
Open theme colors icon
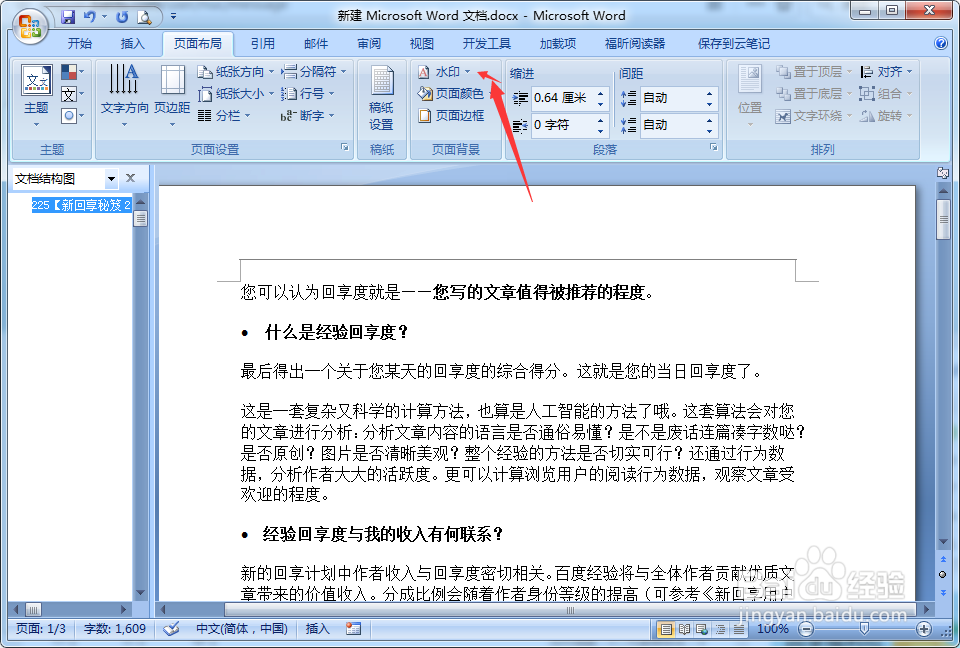pos(72,72)
